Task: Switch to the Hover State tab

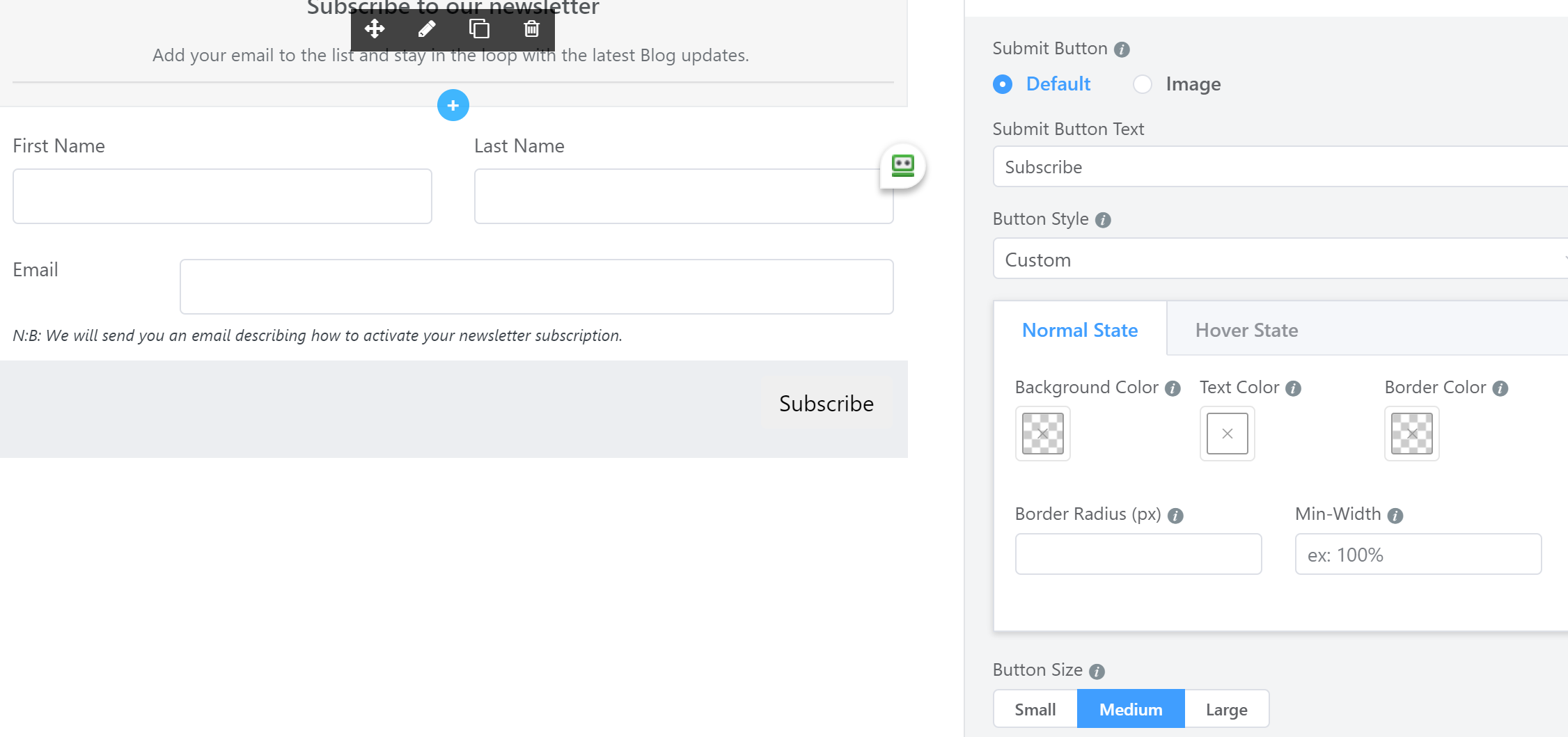Action: [1246, 329]
